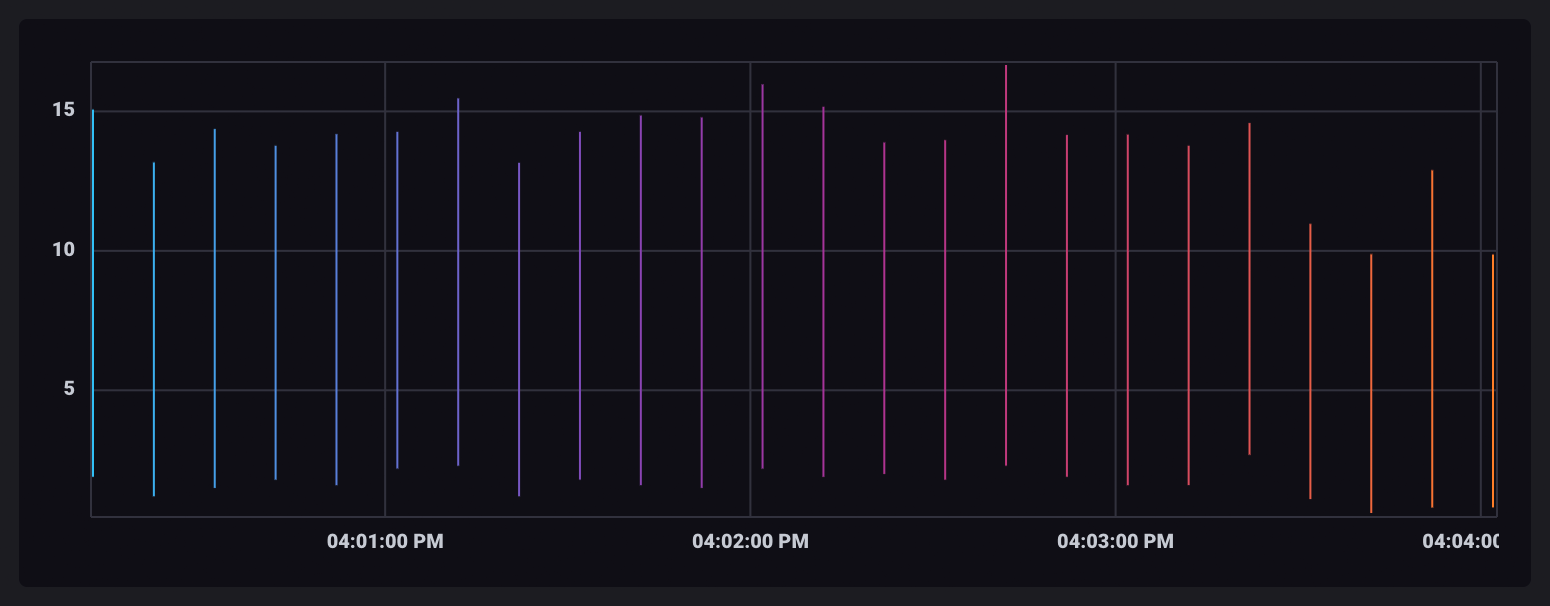
Task: Click the y-axis value 15 label
Action: pos(64,110)
